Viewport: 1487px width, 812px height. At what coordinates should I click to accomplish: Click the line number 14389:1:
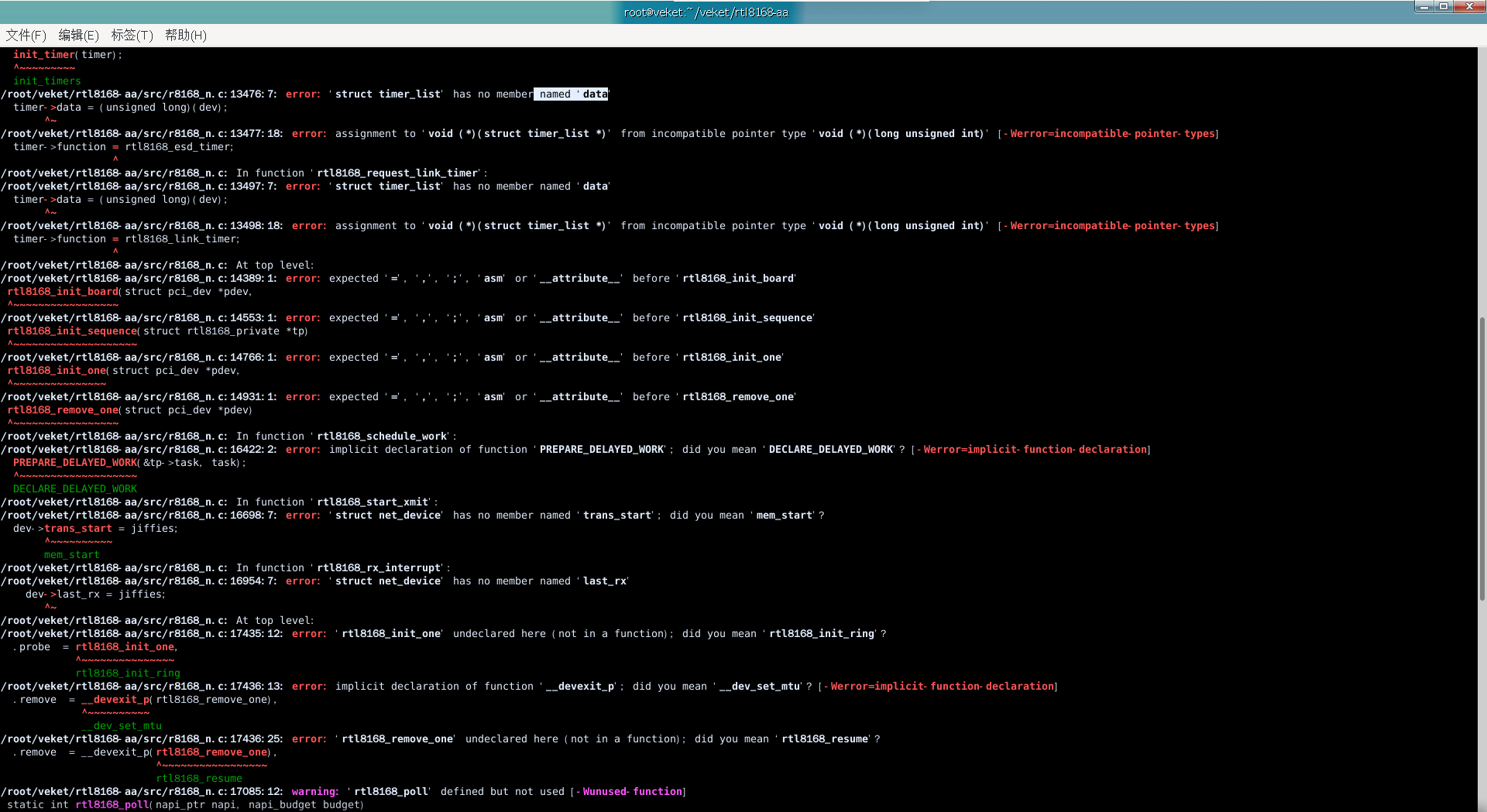click(253, 279)
